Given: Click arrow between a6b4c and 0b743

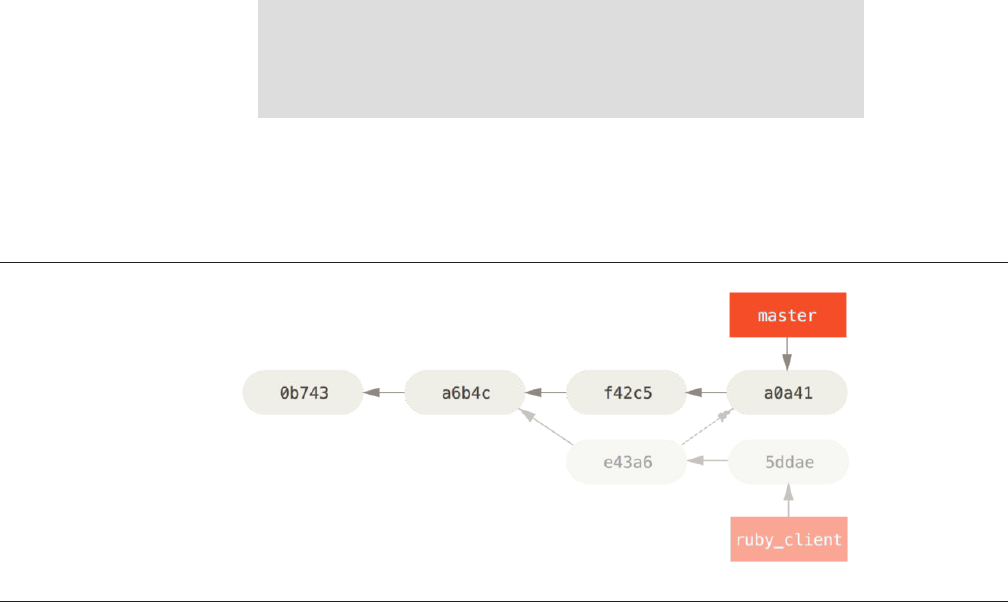Looking at the screenshot, I should tap(383, 393).
